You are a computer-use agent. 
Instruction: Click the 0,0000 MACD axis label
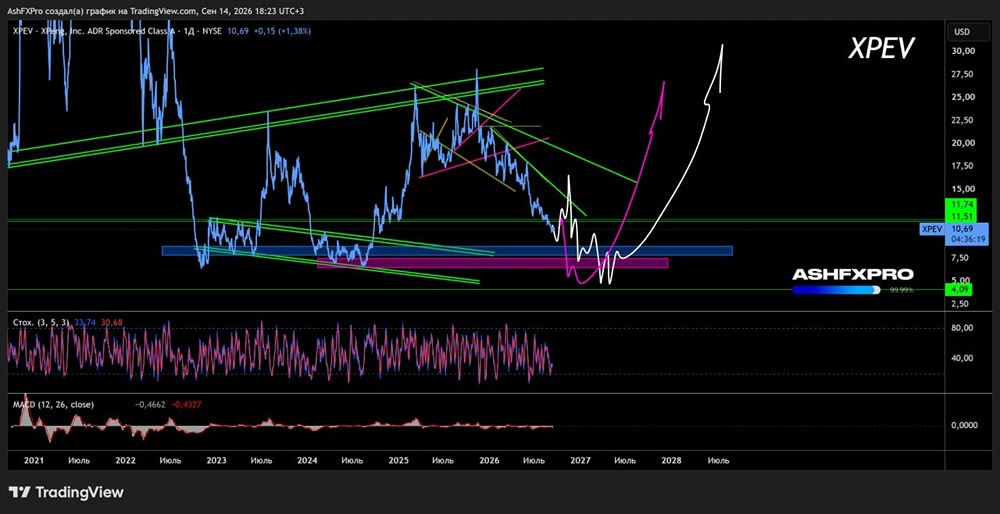[x=964, y=425]
